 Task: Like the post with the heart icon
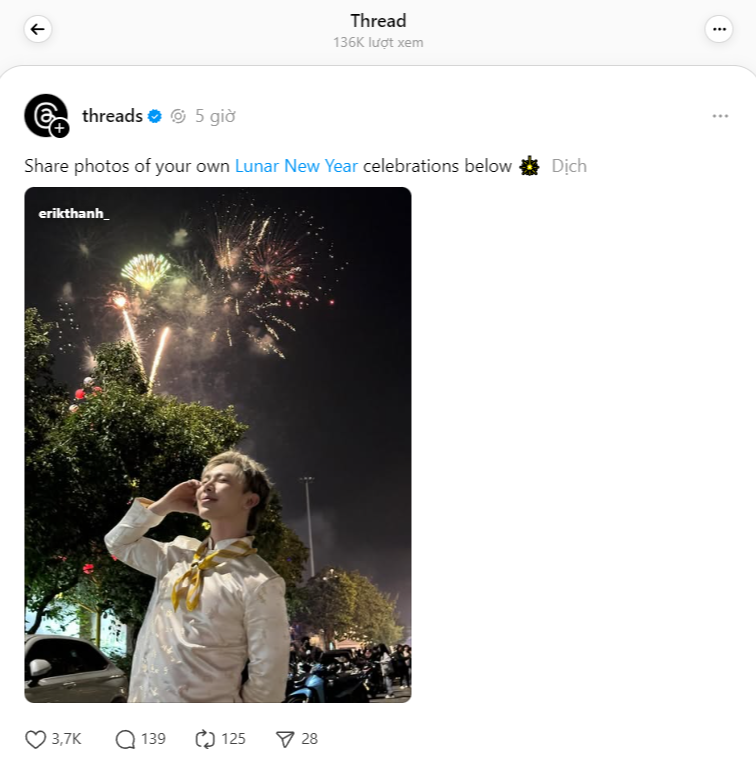pos(36,739)
